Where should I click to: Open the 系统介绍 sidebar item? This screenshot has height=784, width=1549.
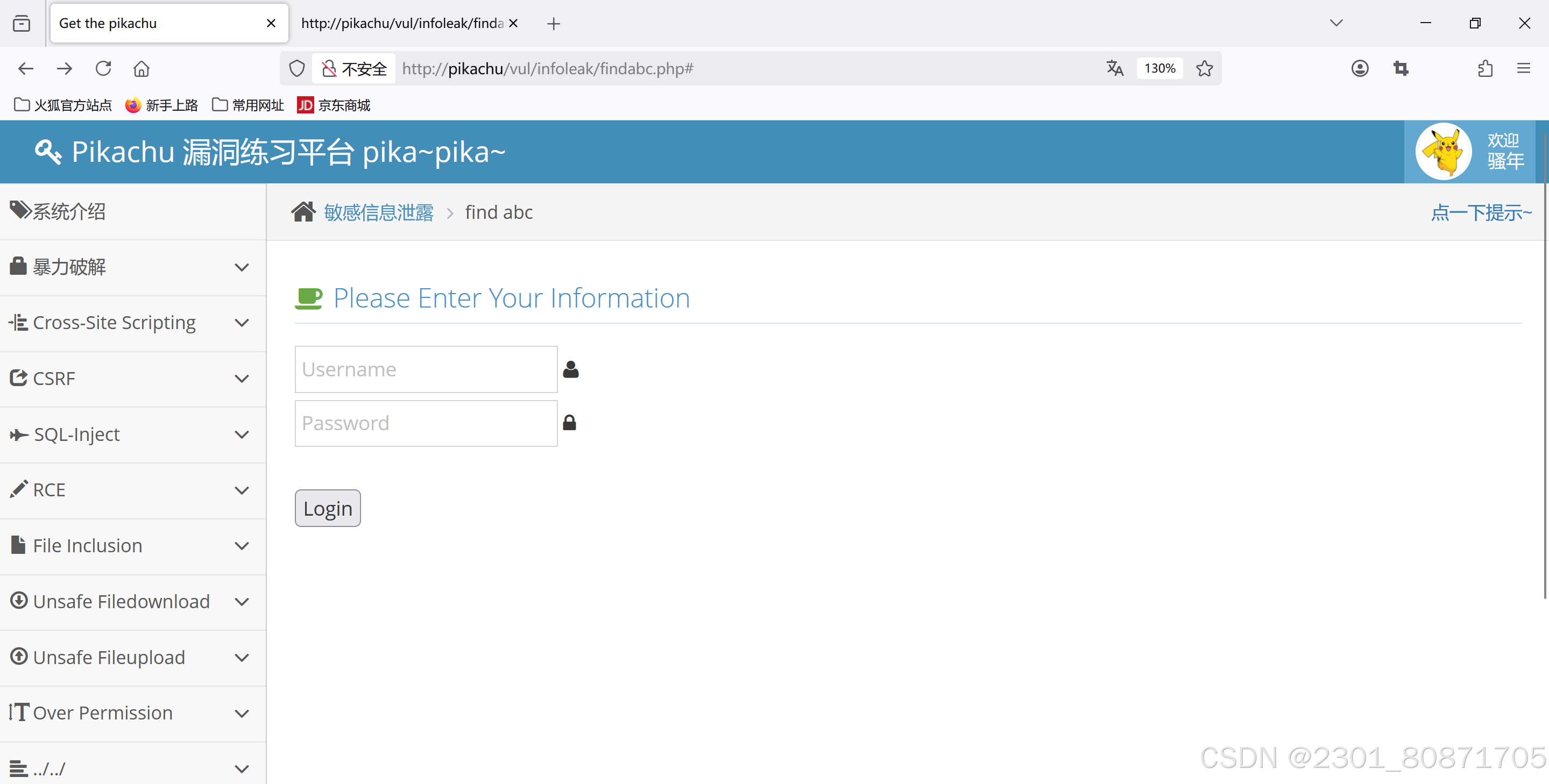[x=69, y=211]
